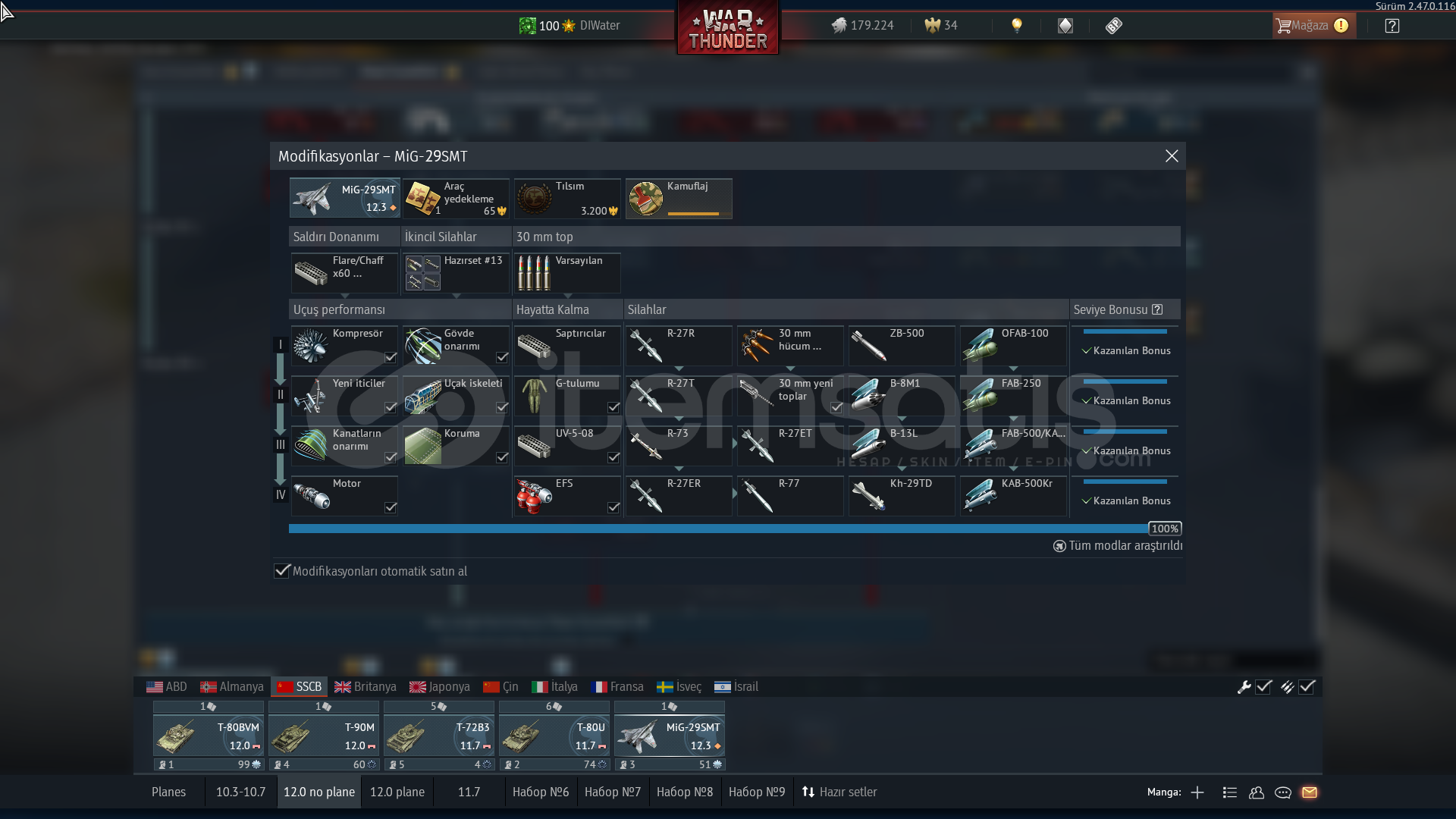Select the Saptırıcılar countermeasures modification
Image resolution: width=1456 pixels, height=819 pixels.
click(x=567, y=346)
